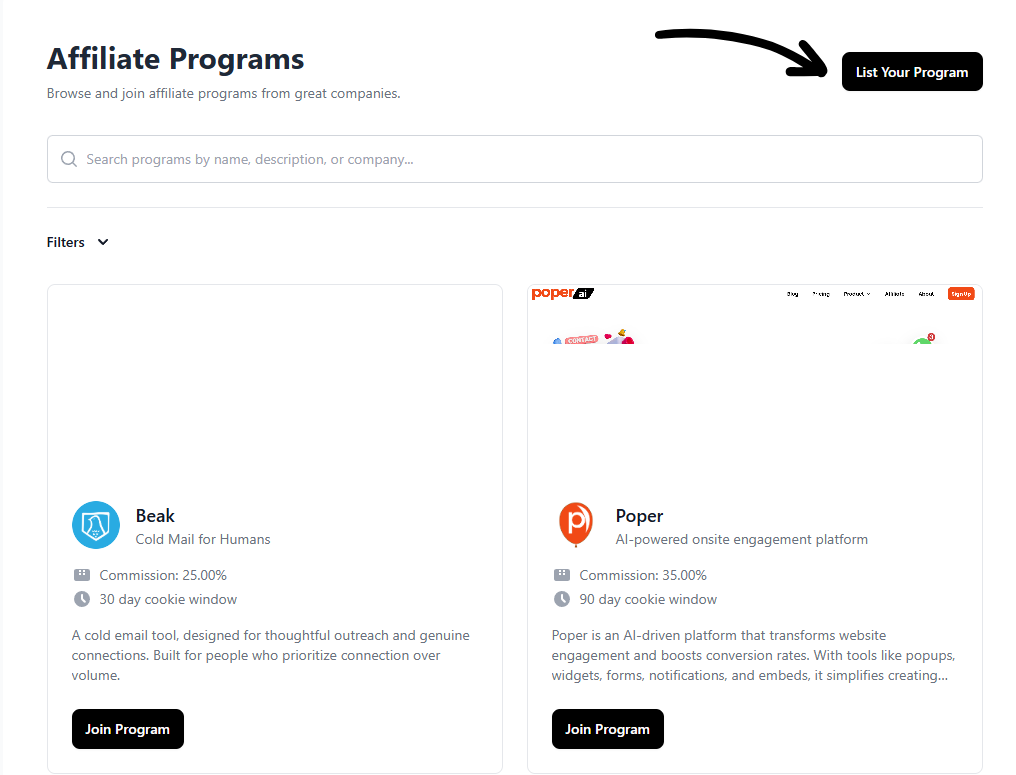The width and height of the screenshot is (1016, 775).
Task: Click the chevron arrow beside Filters
Action: pyautogui.click(x=103, y=242)
